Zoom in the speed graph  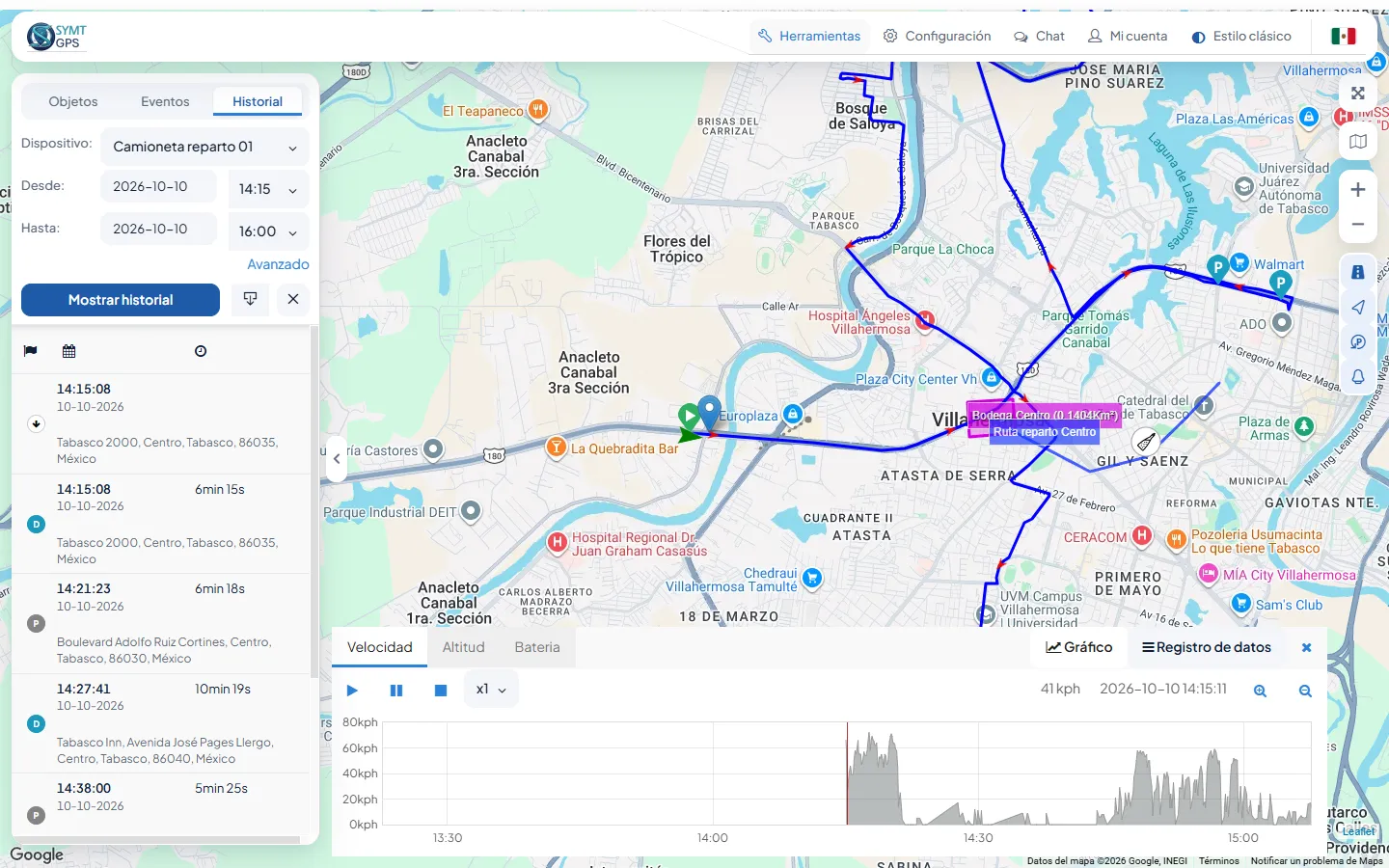point(1260,691)
